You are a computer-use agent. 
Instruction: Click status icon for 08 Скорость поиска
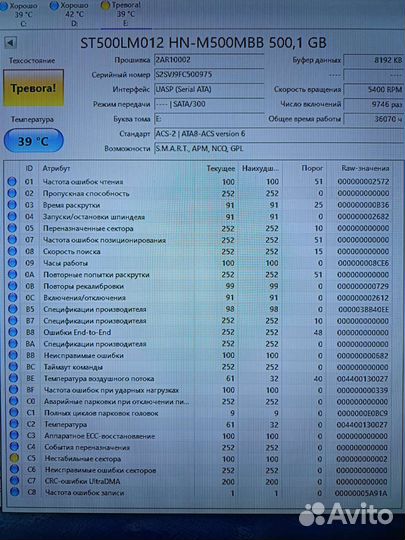[x=12, y=251]
